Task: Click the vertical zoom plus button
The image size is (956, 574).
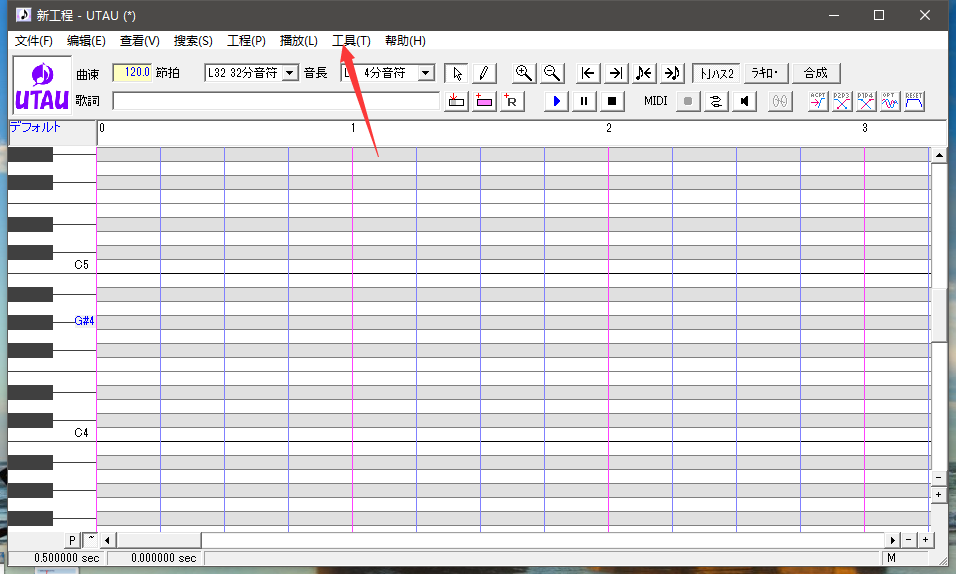Action: pos(939,494)
